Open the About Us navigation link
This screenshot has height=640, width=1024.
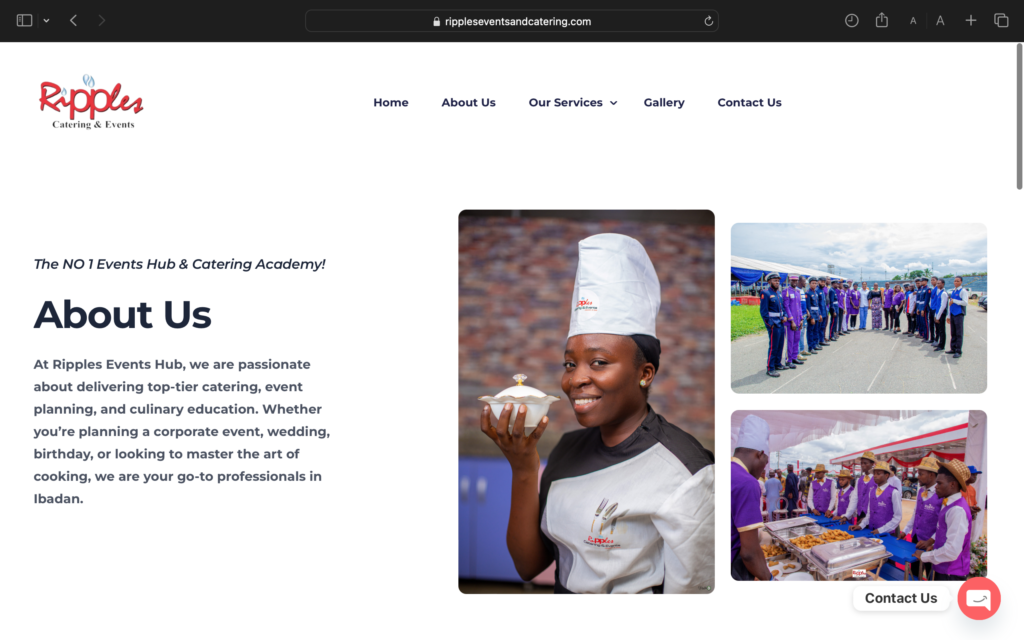coord(468,103)
